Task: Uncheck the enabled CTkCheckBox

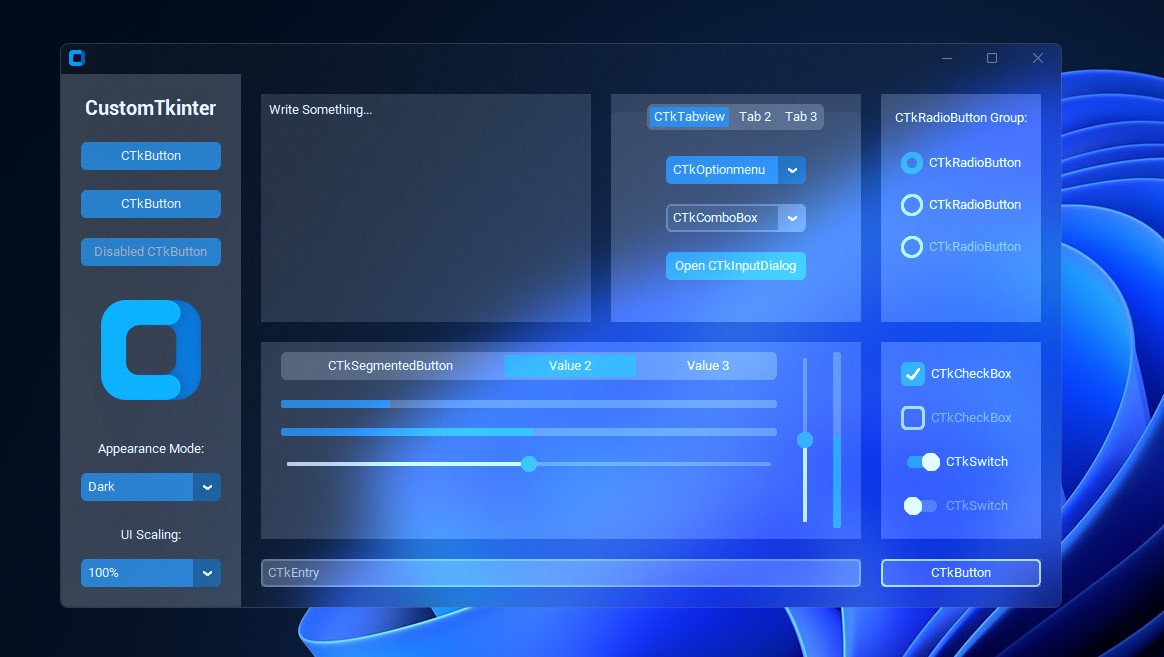Action: click(912, 373)
